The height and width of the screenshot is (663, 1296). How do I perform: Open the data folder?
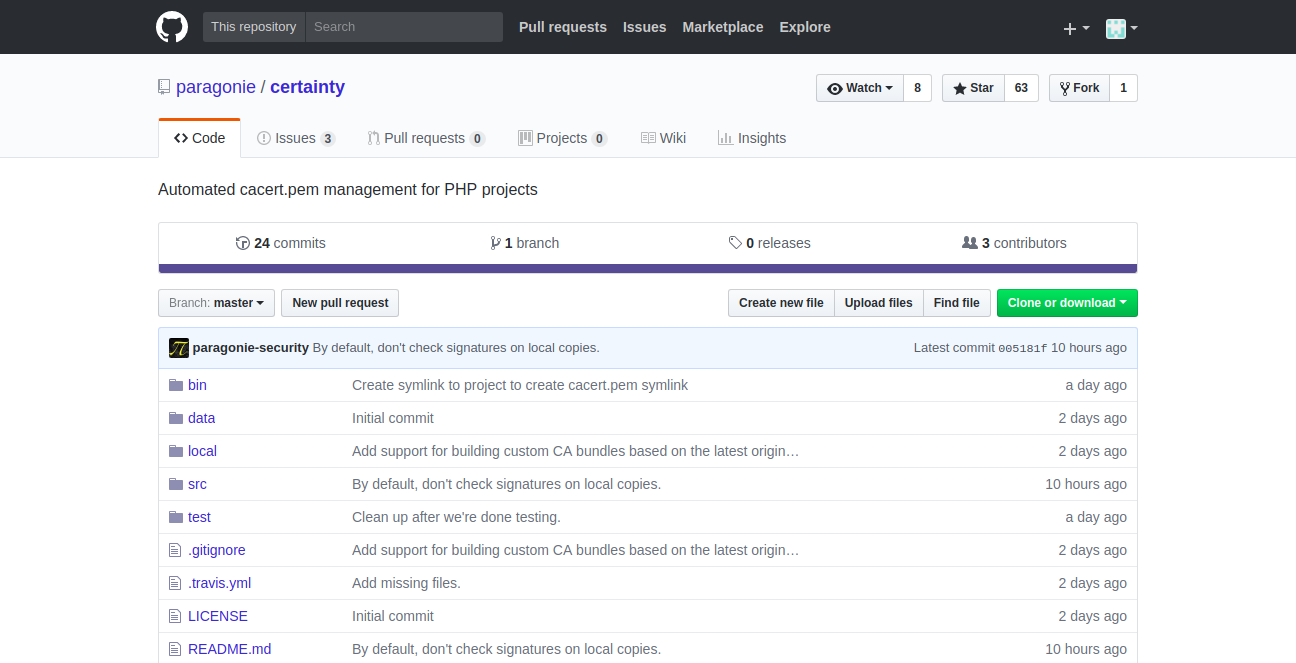[201, 418]
